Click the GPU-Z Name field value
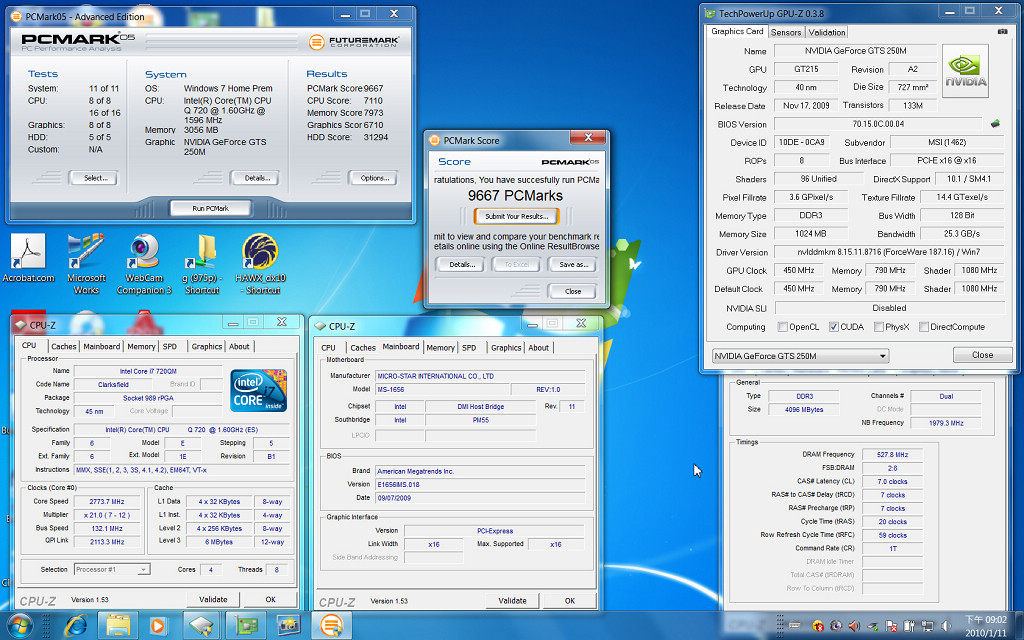 click(855, 50)
